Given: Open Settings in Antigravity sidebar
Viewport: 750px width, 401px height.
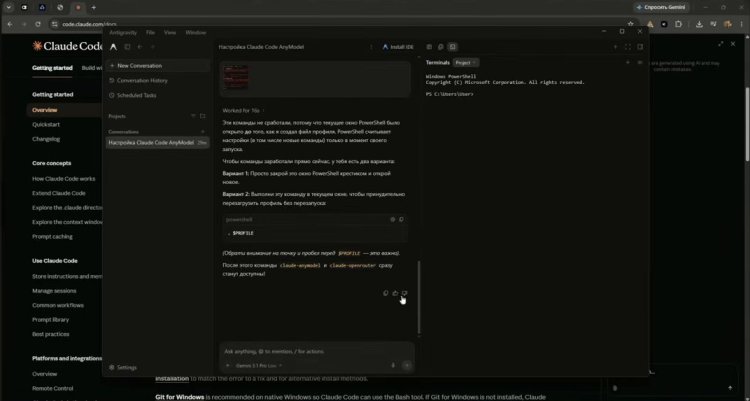Looking at the screenshot, I should click(123, 368).
